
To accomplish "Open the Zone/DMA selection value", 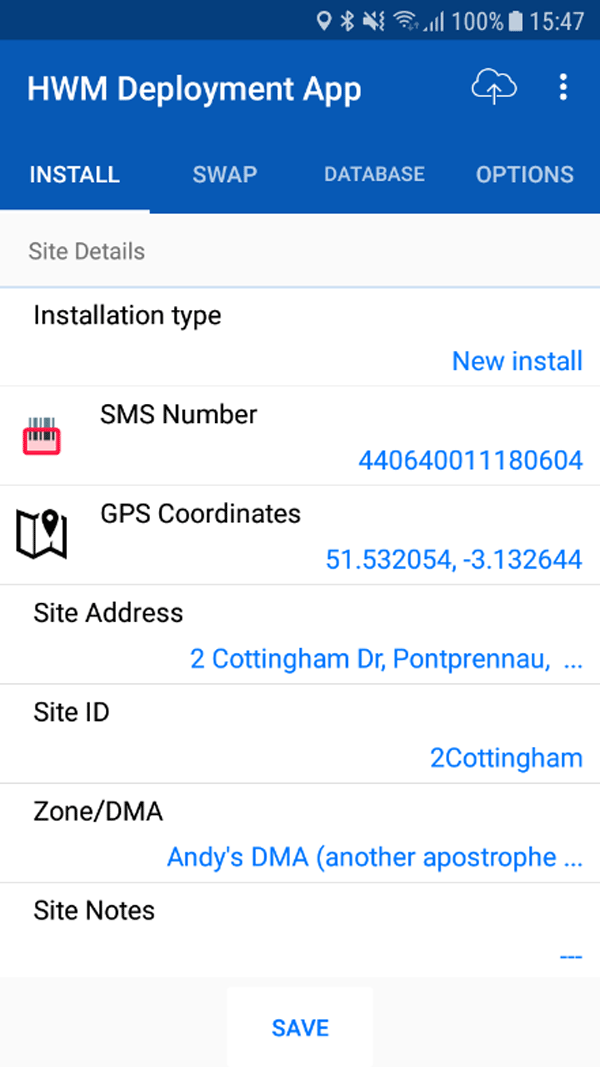I will tap(375, 858).
